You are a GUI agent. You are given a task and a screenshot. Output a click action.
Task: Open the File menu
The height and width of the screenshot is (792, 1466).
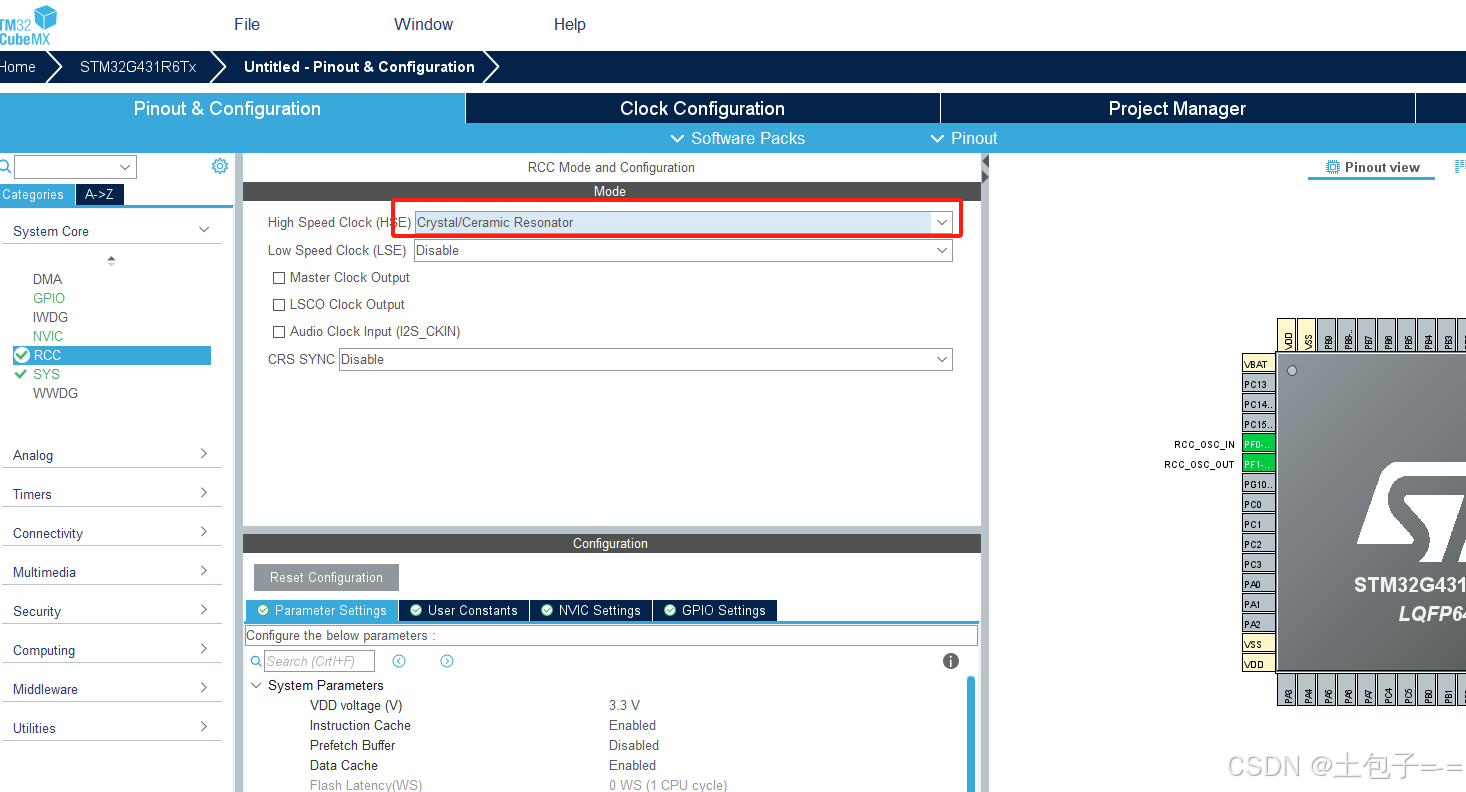[247, 24]
